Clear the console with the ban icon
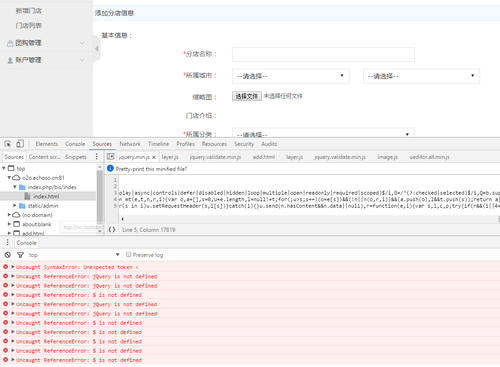The width and height of the screenshot is (500, 367). [x=7, y=255]
